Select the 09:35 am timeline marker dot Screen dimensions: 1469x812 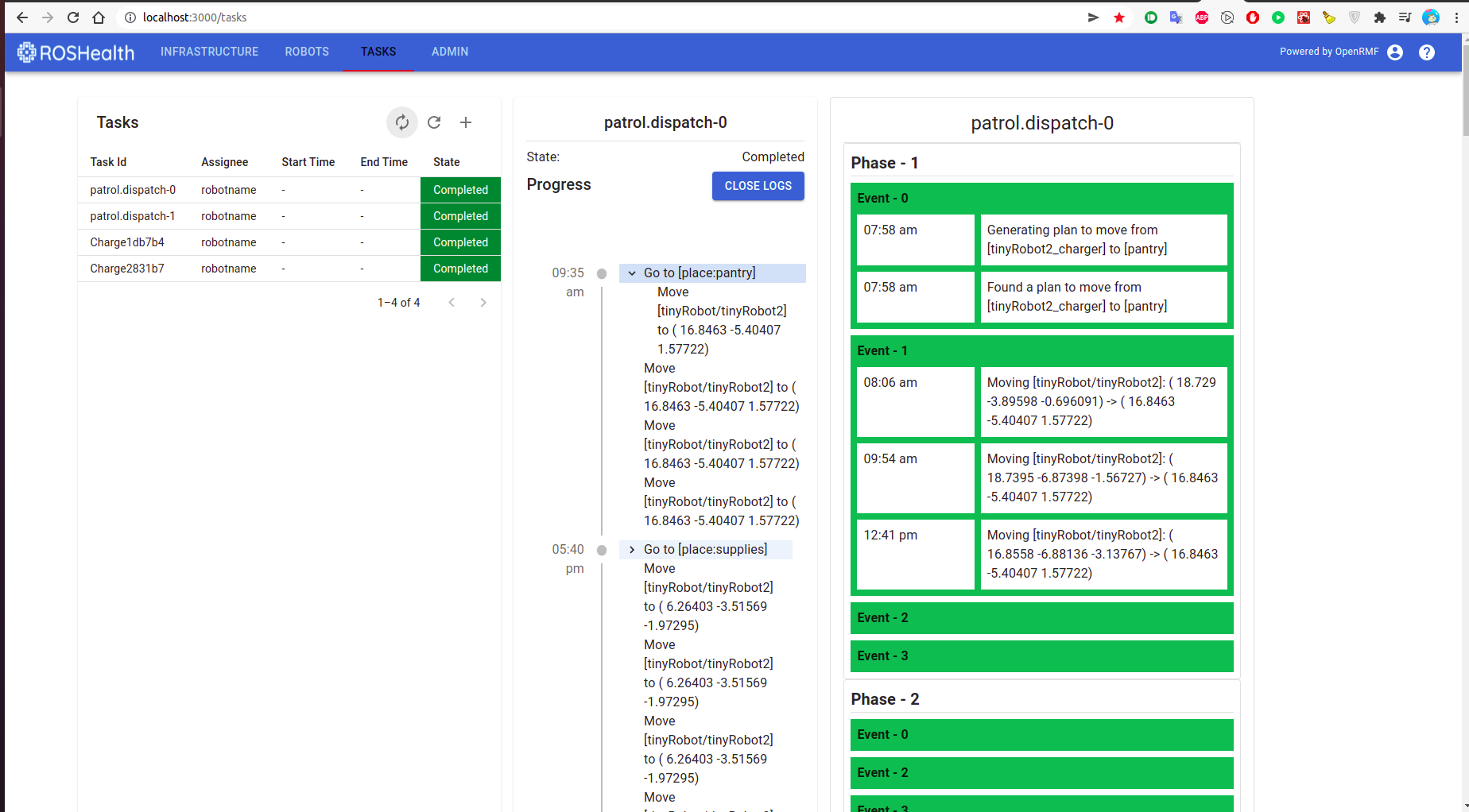(602, 273)
